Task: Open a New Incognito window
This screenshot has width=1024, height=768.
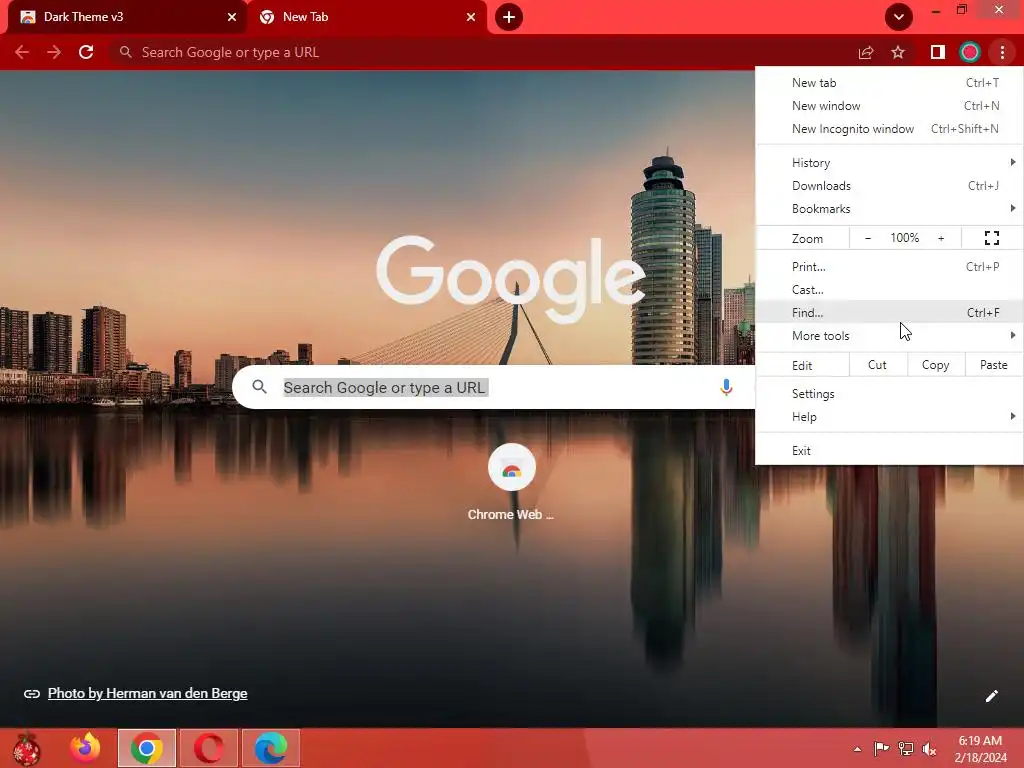Action: 889,129
